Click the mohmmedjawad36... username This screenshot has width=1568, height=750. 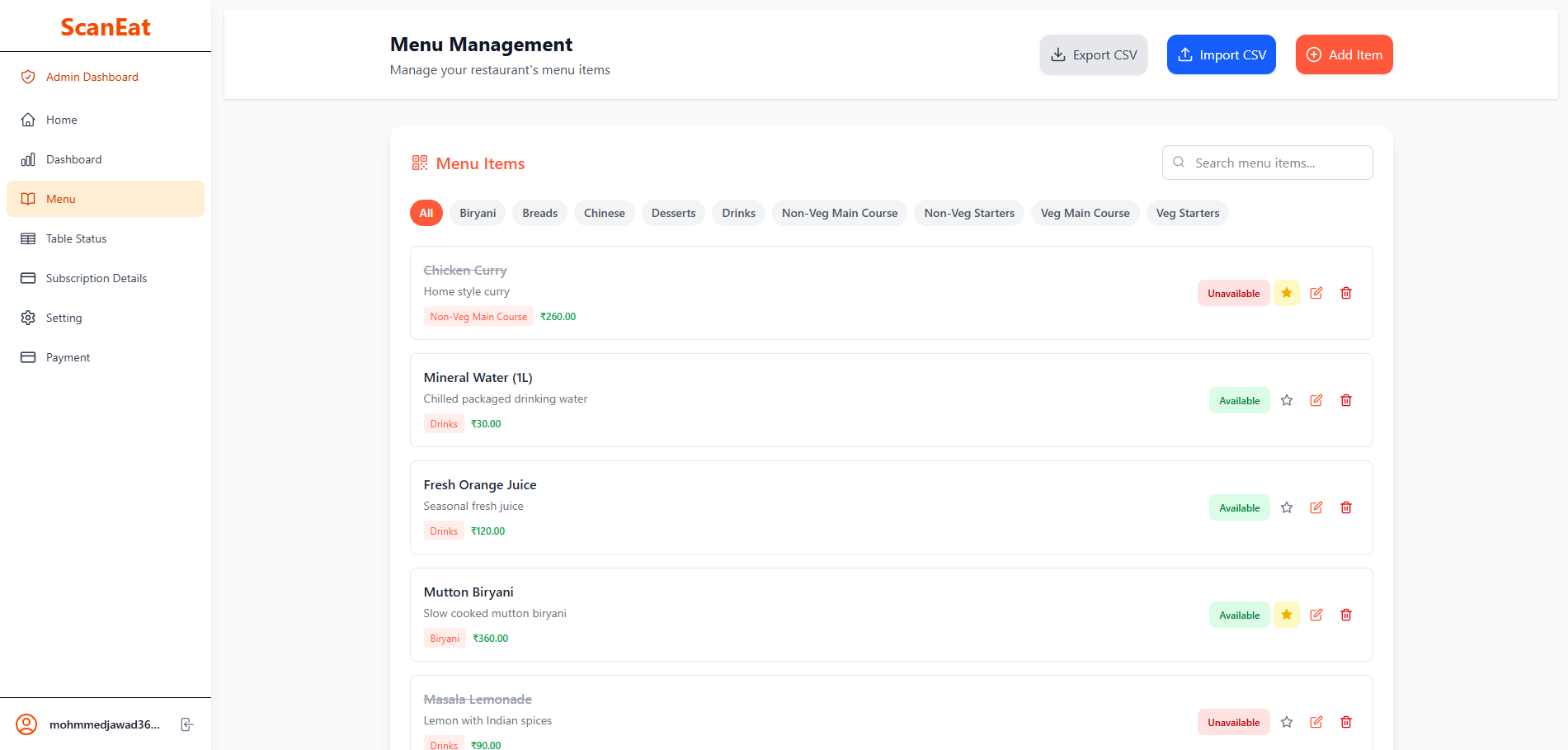click(x=105, y=724)
